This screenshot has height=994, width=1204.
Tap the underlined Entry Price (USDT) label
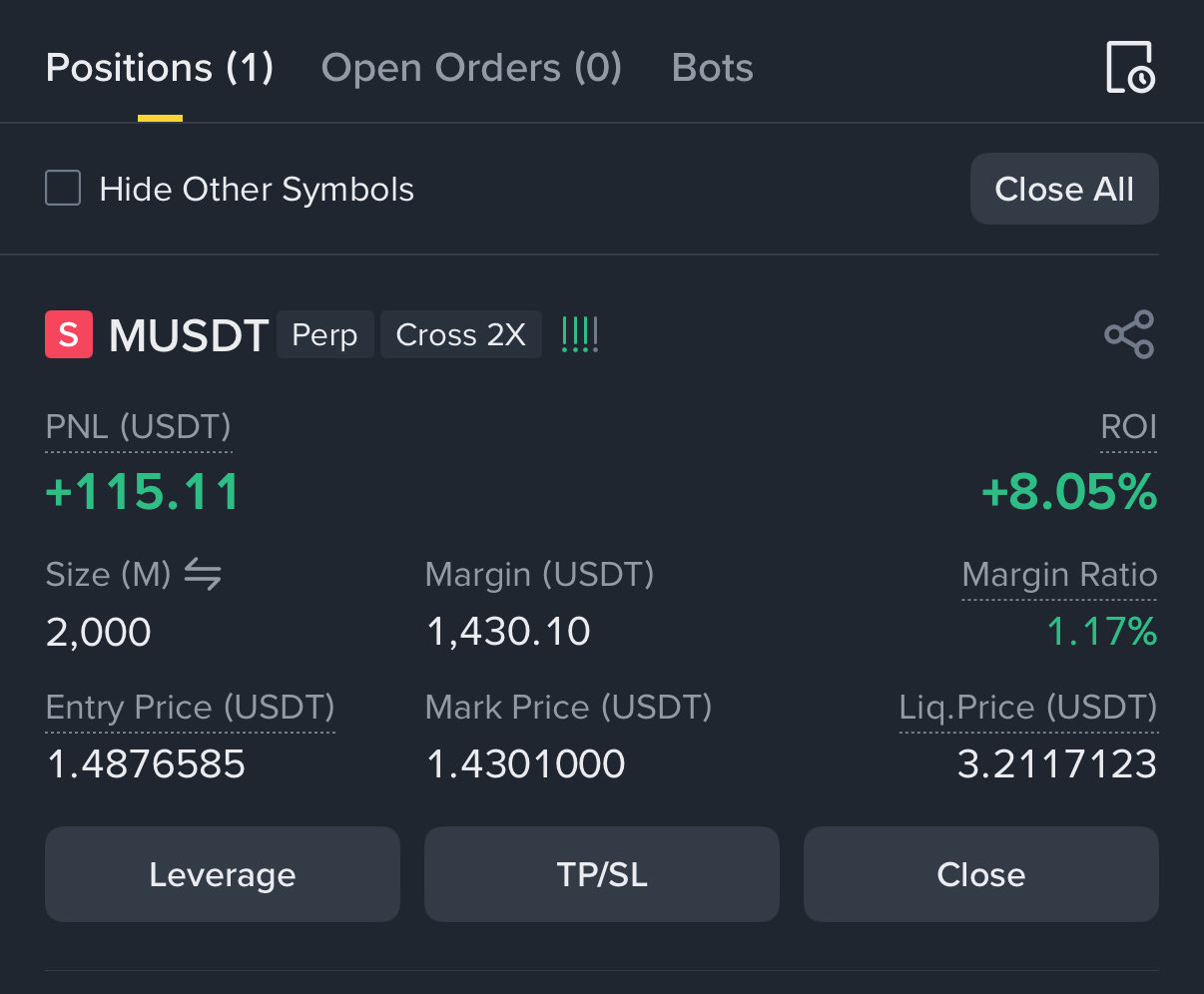[191, 708]
